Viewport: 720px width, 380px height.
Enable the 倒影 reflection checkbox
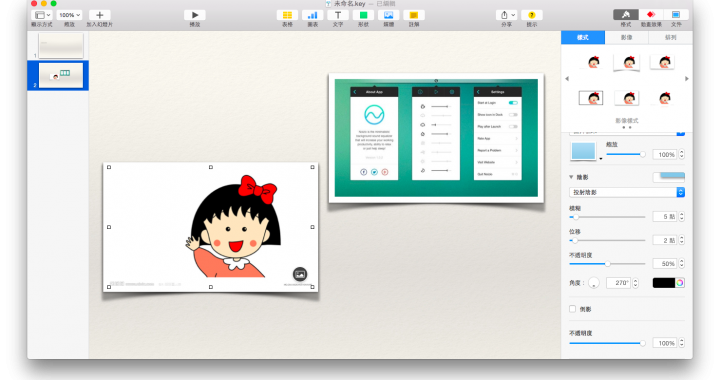coord(573,309)
